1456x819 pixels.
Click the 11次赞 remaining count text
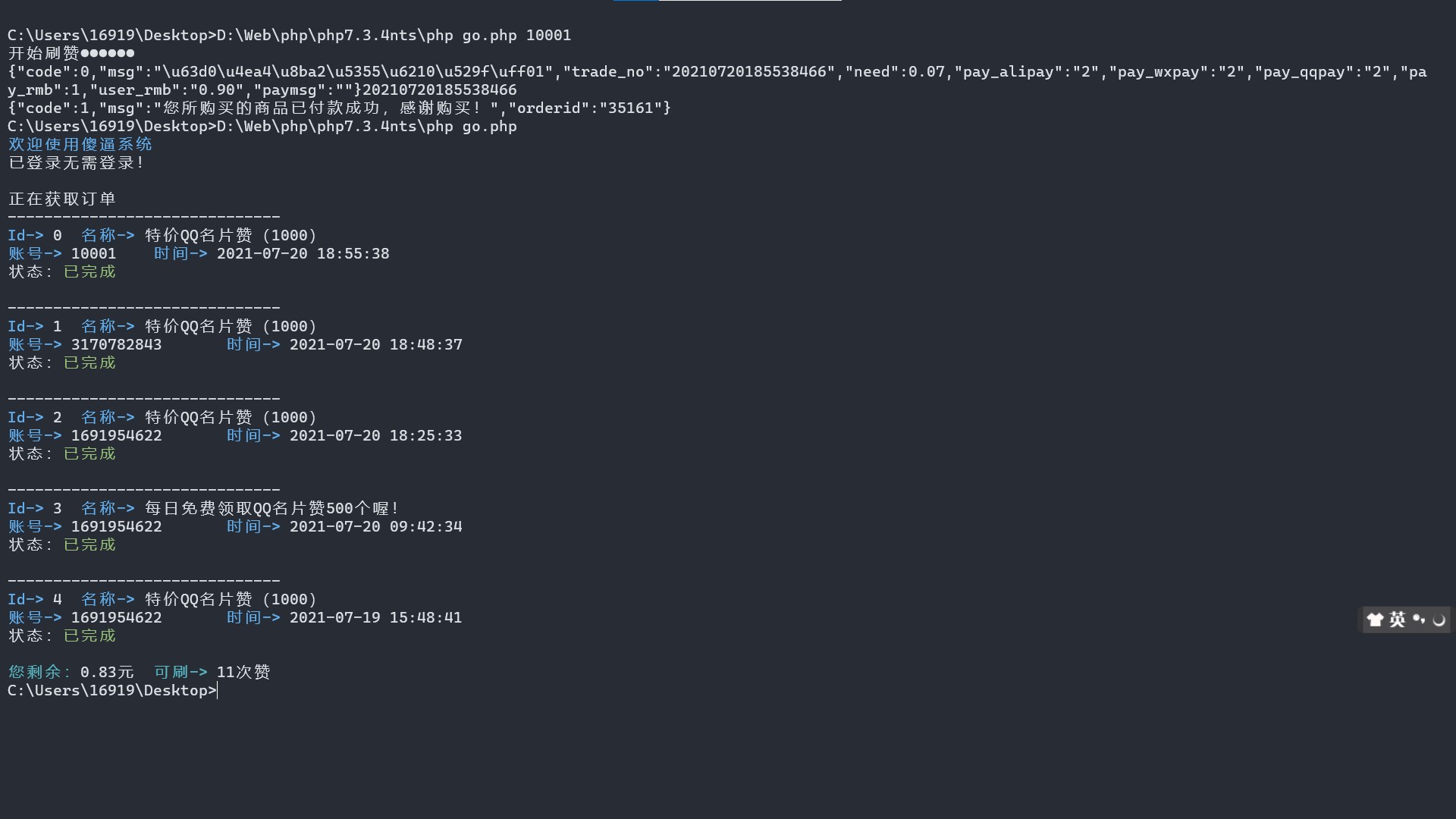click(x=243, y=673)
